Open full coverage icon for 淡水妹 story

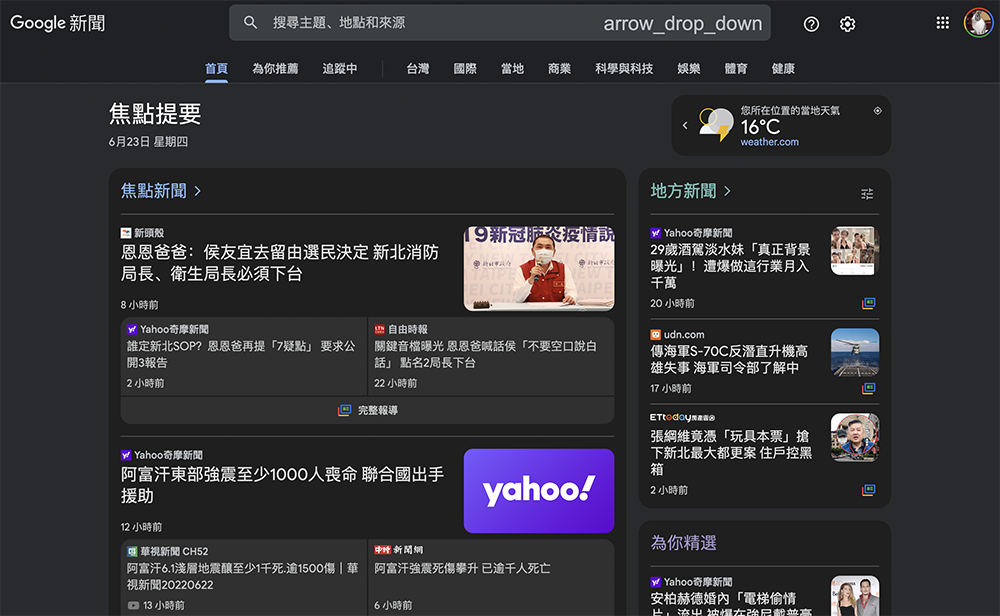point(868,304)
